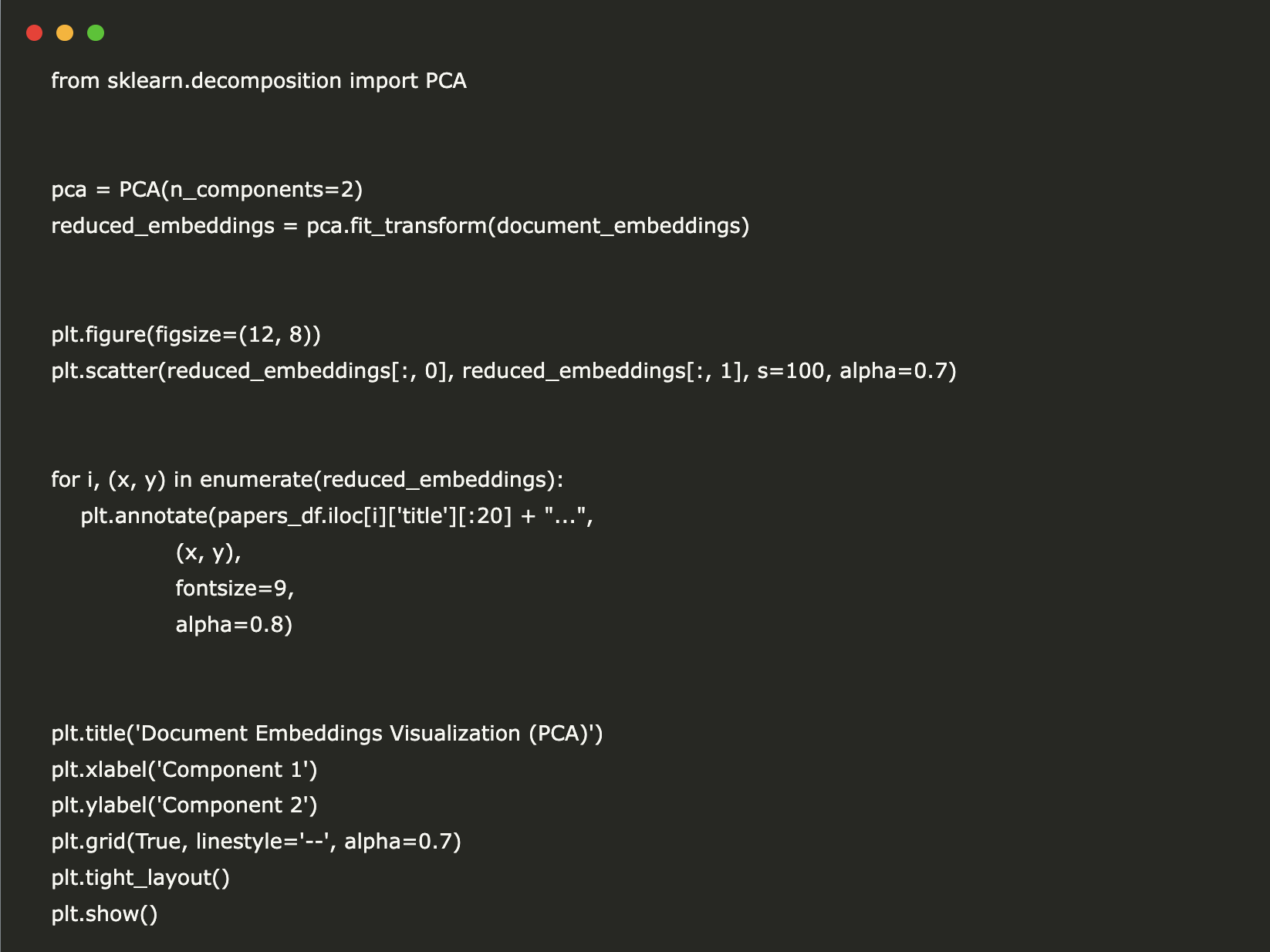The height and width of the screenshot is (952, 1270).
Task: Click the sklearn.decomposition import line
Action: (x=258, y=81)
